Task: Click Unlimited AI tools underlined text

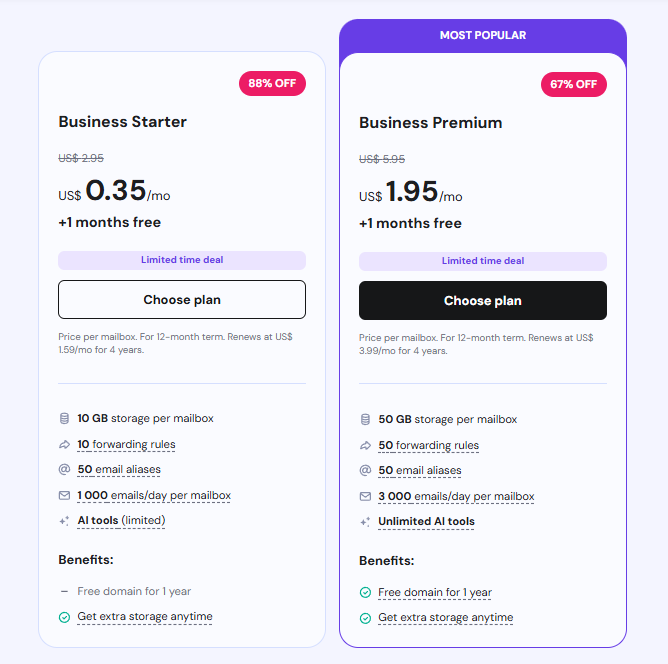Action: [x=426, y=522]
